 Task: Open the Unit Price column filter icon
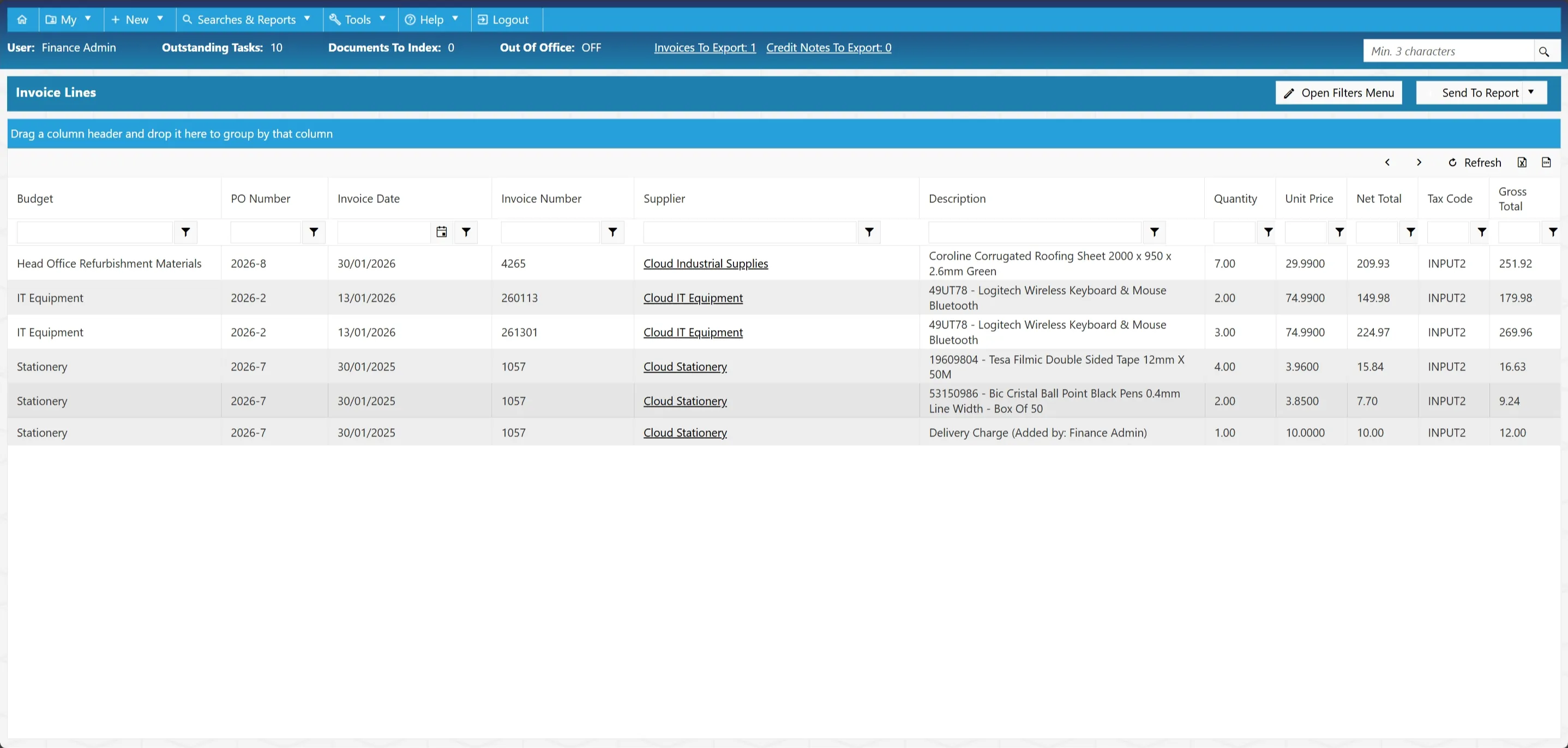click(x=1339, y=232)
